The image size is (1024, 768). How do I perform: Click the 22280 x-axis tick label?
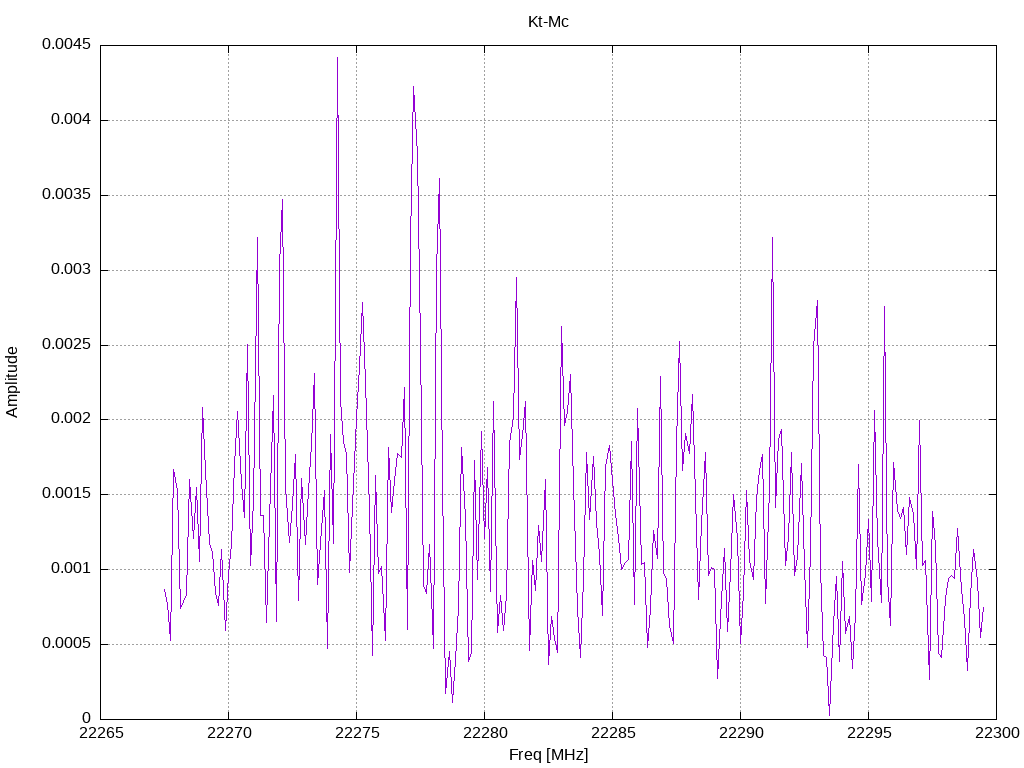(485, 733)
